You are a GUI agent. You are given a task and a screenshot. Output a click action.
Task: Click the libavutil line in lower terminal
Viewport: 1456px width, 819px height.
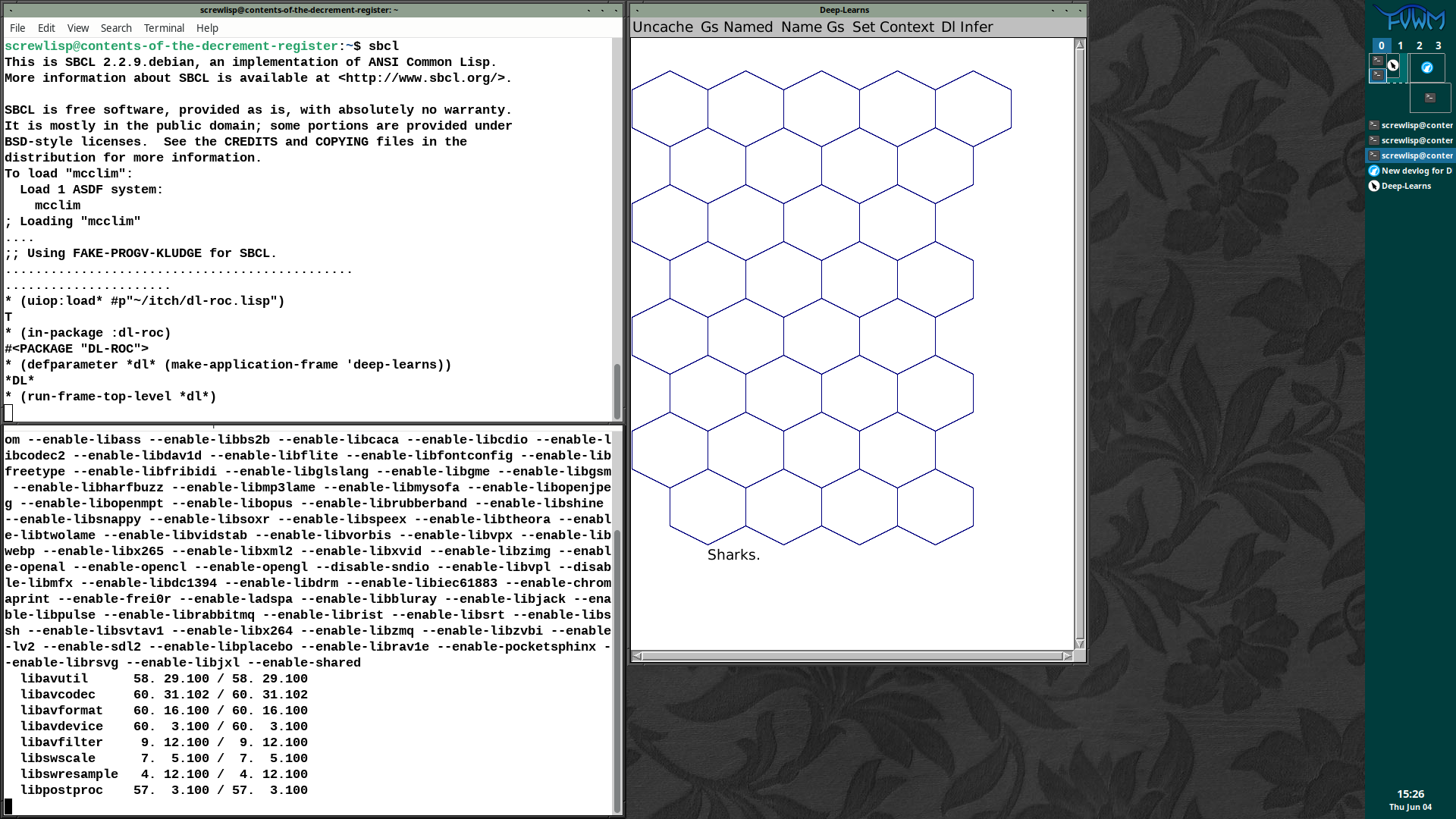click(164, 679)
